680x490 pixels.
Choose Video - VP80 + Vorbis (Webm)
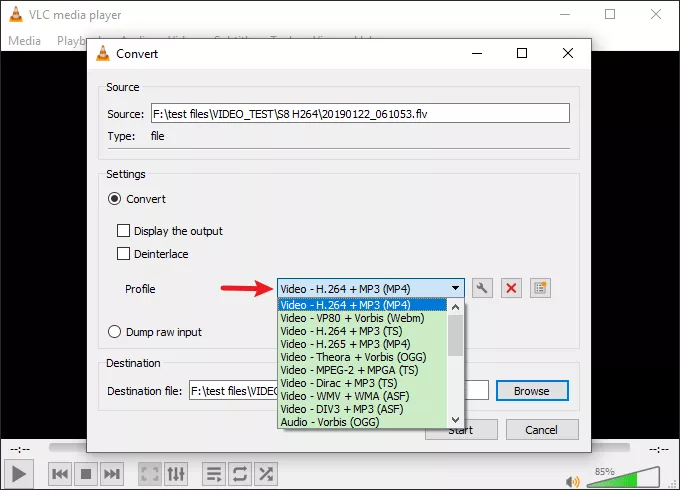pos(362,318)
